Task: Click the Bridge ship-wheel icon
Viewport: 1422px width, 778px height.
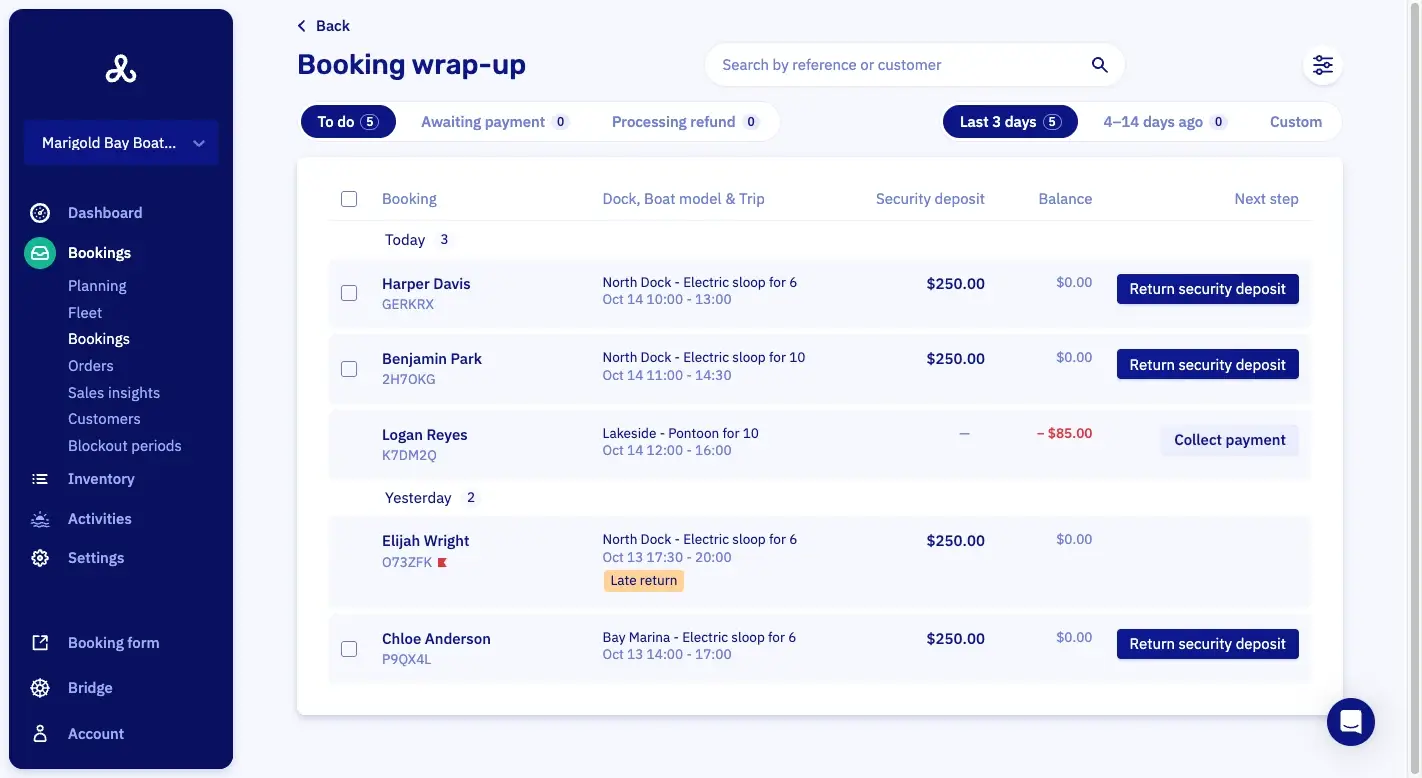Action: [x=40, y=688]
